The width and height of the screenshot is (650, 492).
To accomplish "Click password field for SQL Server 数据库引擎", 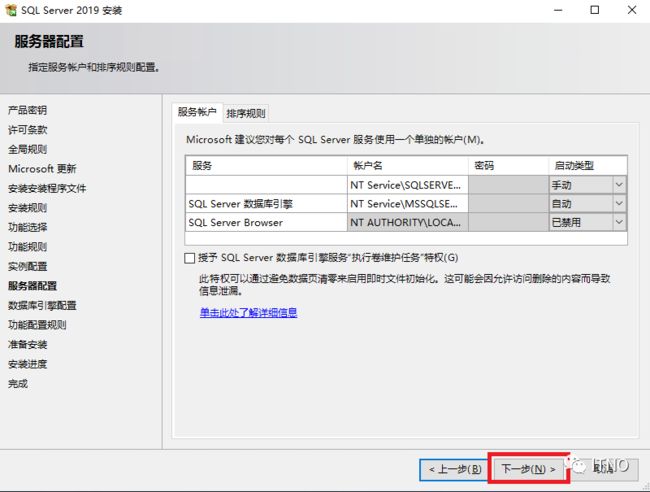I will 508,204.
